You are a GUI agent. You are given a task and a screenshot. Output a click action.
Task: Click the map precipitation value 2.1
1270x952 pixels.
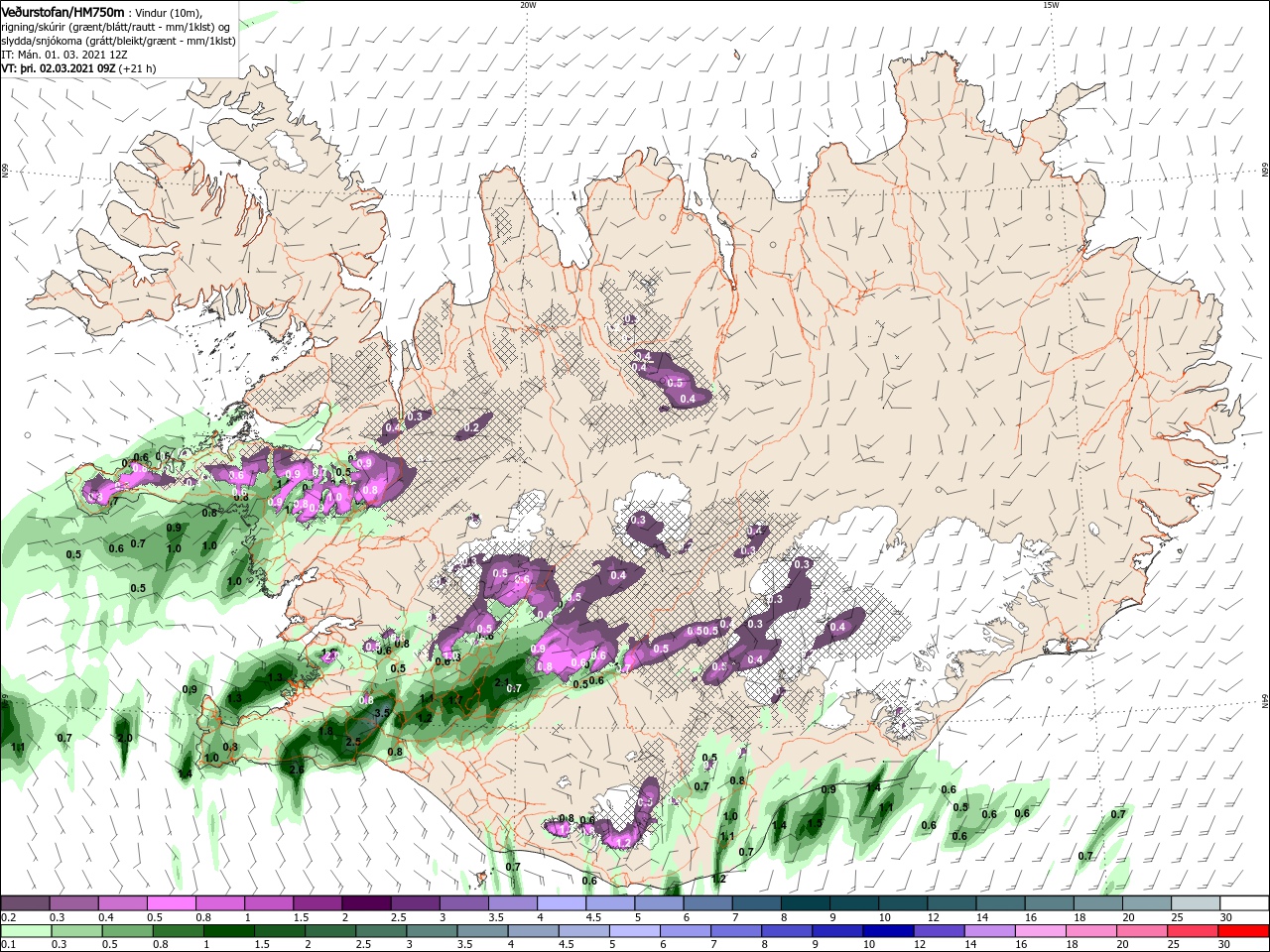[x=501, y=682]
